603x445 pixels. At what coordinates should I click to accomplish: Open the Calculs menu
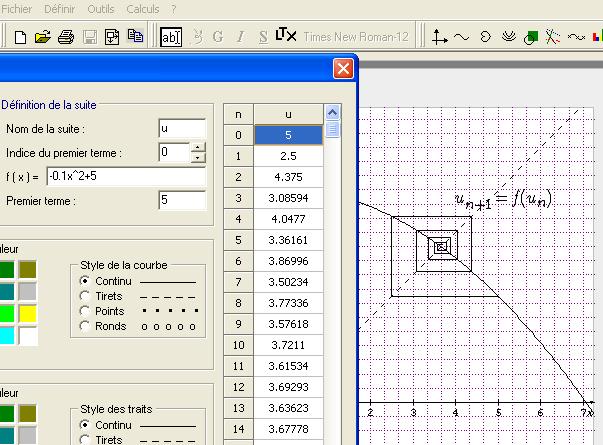(143, 9)
